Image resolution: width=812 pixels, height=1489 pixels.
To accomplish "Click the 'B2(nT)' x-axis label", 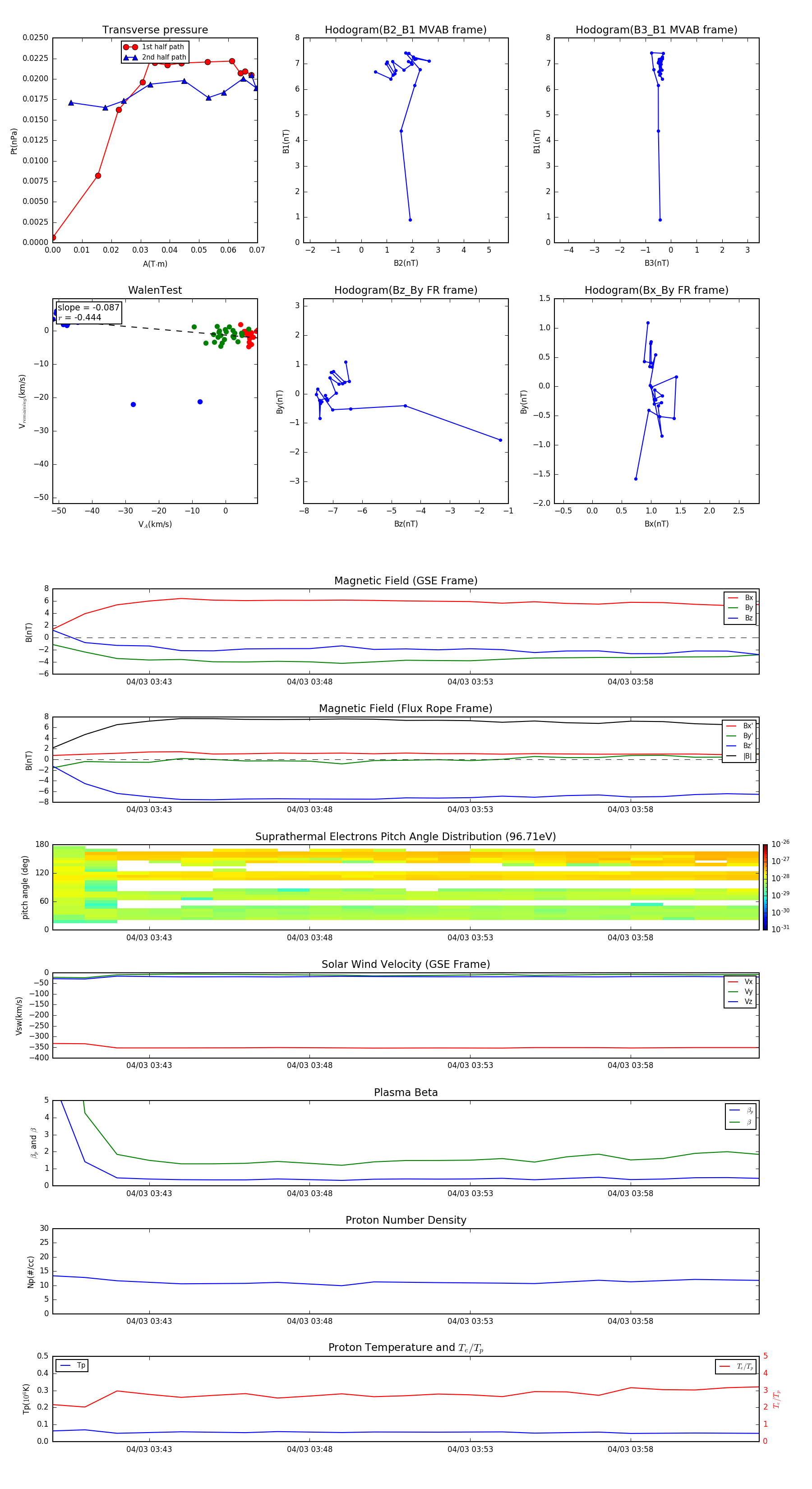I will [x=406, y=263].
